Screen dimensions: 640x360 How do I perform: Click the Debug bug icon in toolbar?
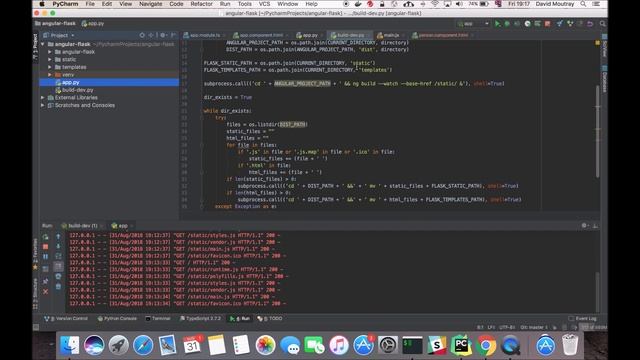pos(507,24)
